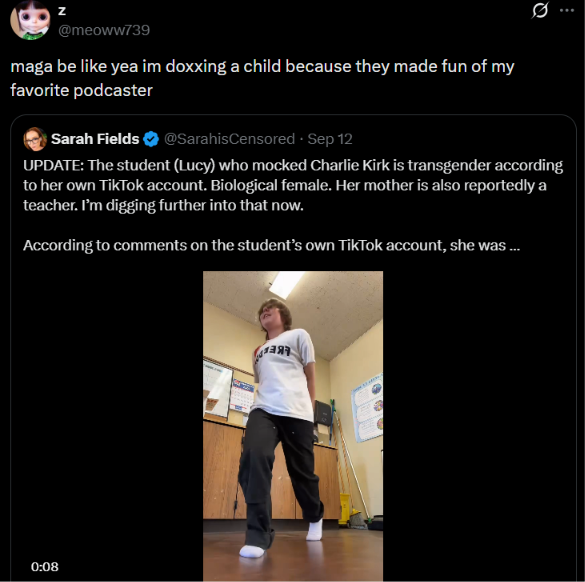Open Sarah Fields' small profile avatar
585x582 pixels.
pyautogui.click(x=35, y=139)
